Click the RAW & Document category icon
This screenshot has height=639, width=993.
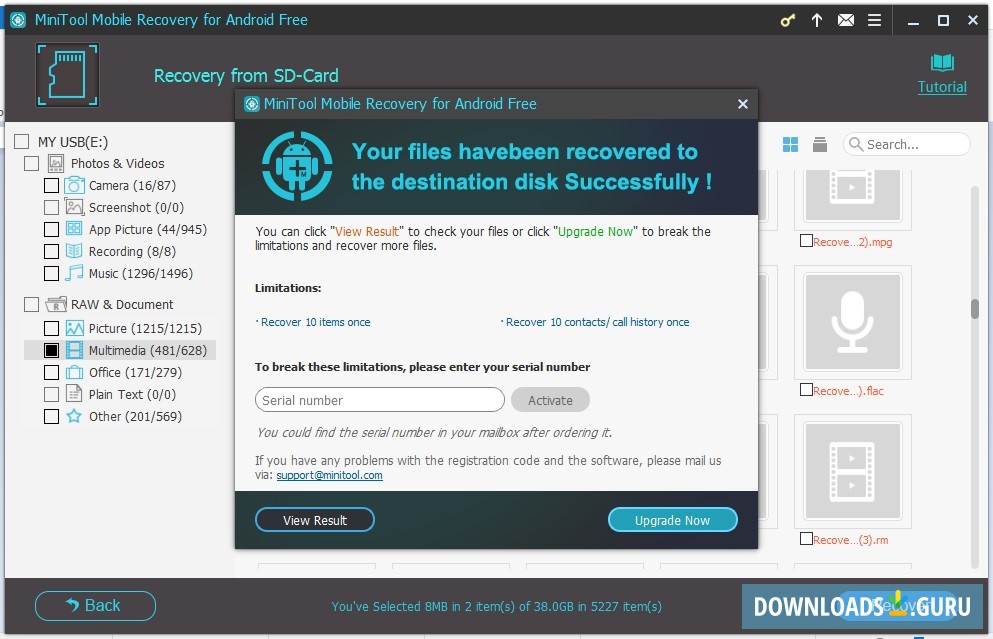tap(56, 305)
